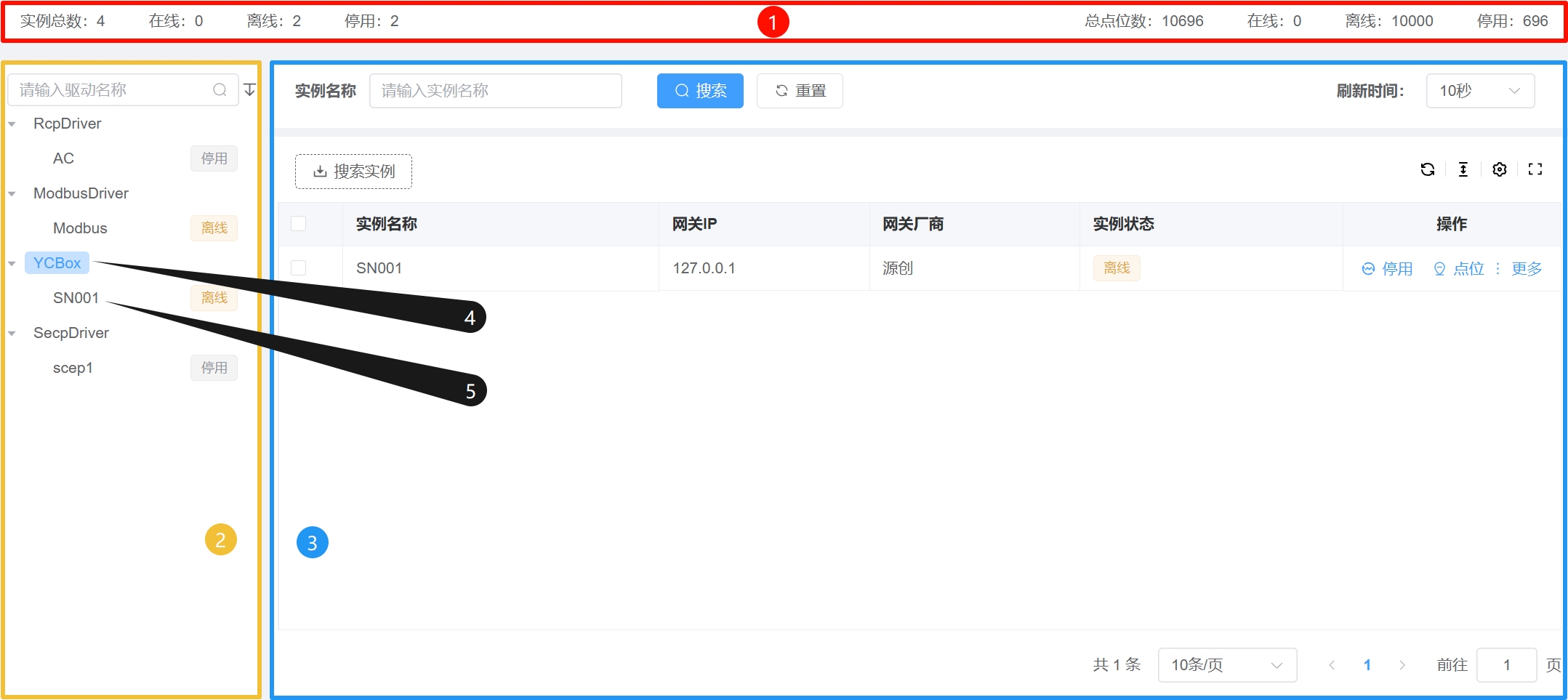Focus the 实例名称 input field

[x=495, y=91]
